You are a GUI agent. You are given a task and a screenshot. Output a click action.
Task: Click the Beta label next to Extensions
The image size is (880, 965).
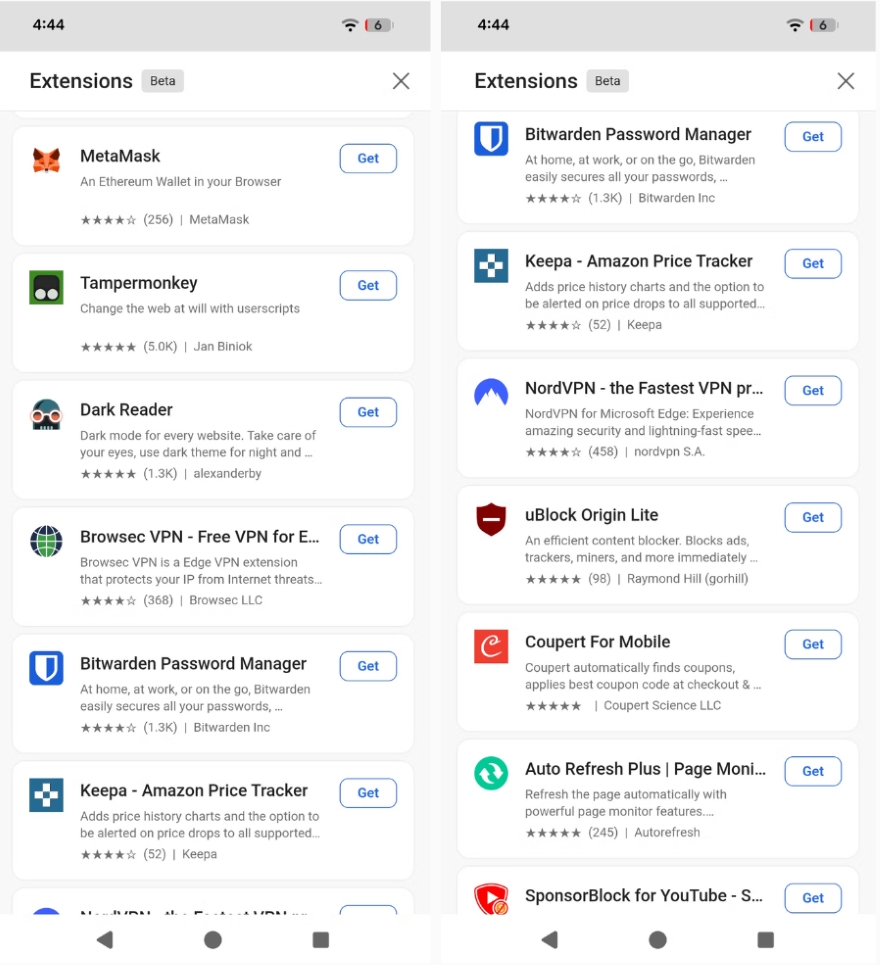[162, 81]
